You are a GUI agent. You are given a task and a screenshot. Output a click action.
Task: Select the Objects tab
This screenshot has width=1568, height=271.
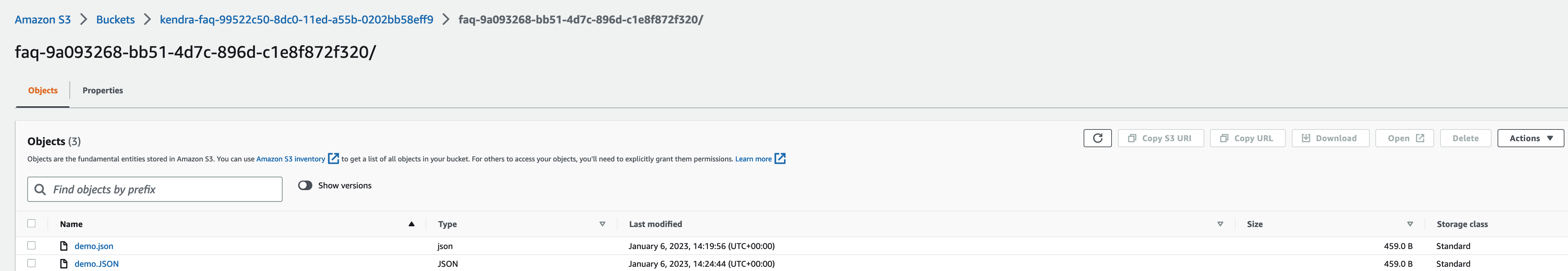(x=42, y=90)
